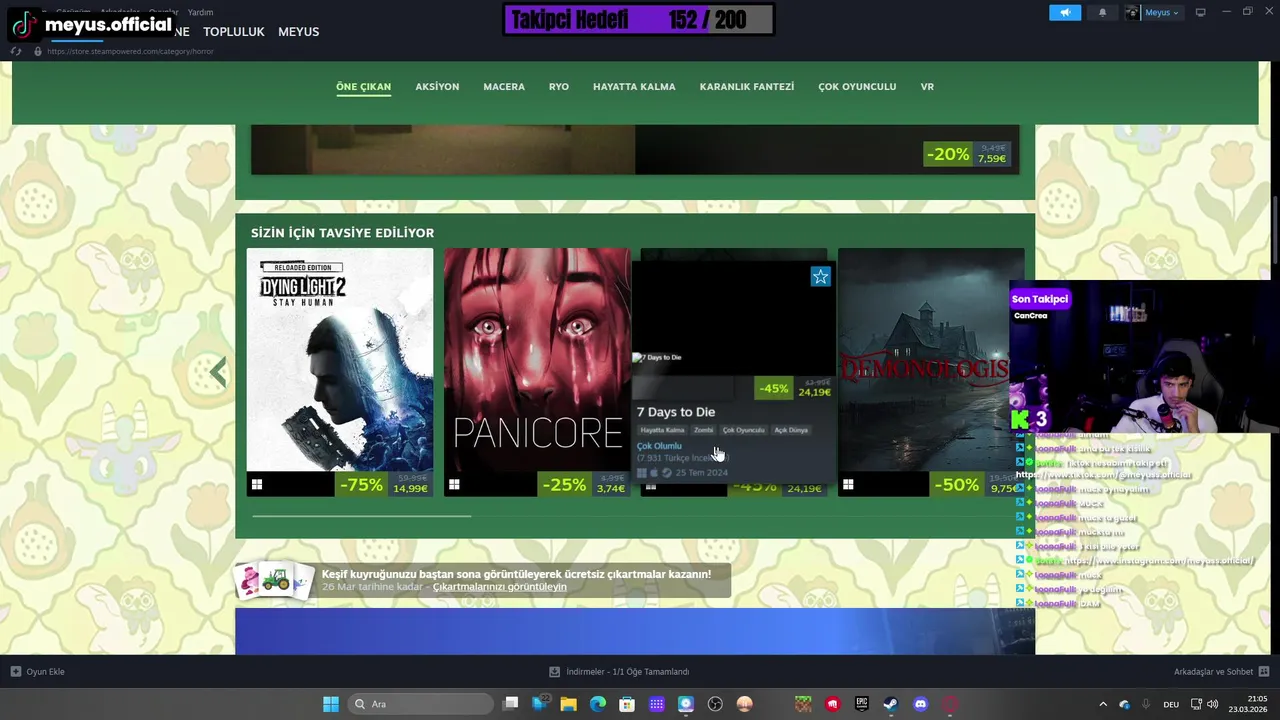Image resolution: width=1280 pixels, height=720 pixels.
Task: Open the KARANLIK FANTEZİ tab
Action: pos(747,87)
